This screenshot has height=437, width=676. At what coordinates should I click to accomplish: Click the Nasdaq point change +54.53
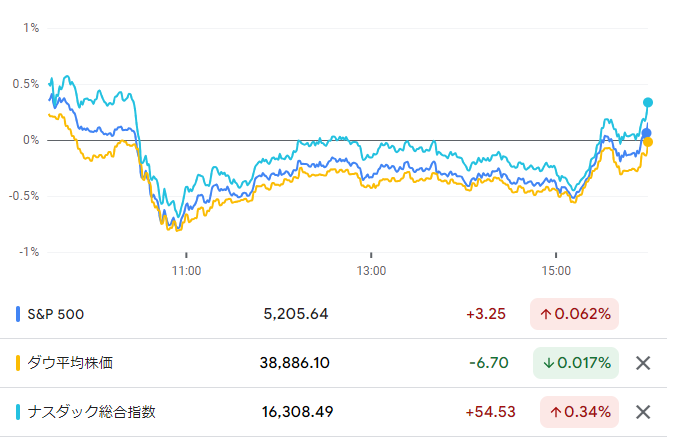(486, 411)
